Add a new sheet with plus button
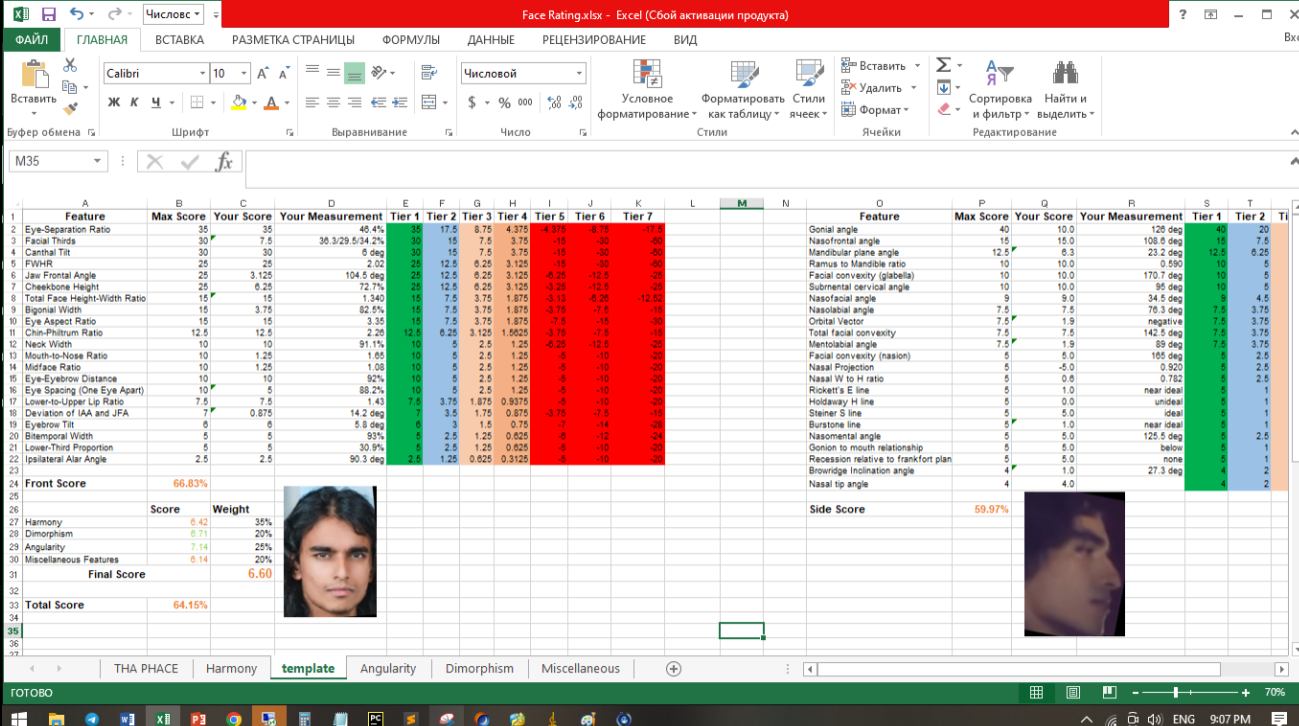Viewport: 1299px width, 726px height. (673, 669)
